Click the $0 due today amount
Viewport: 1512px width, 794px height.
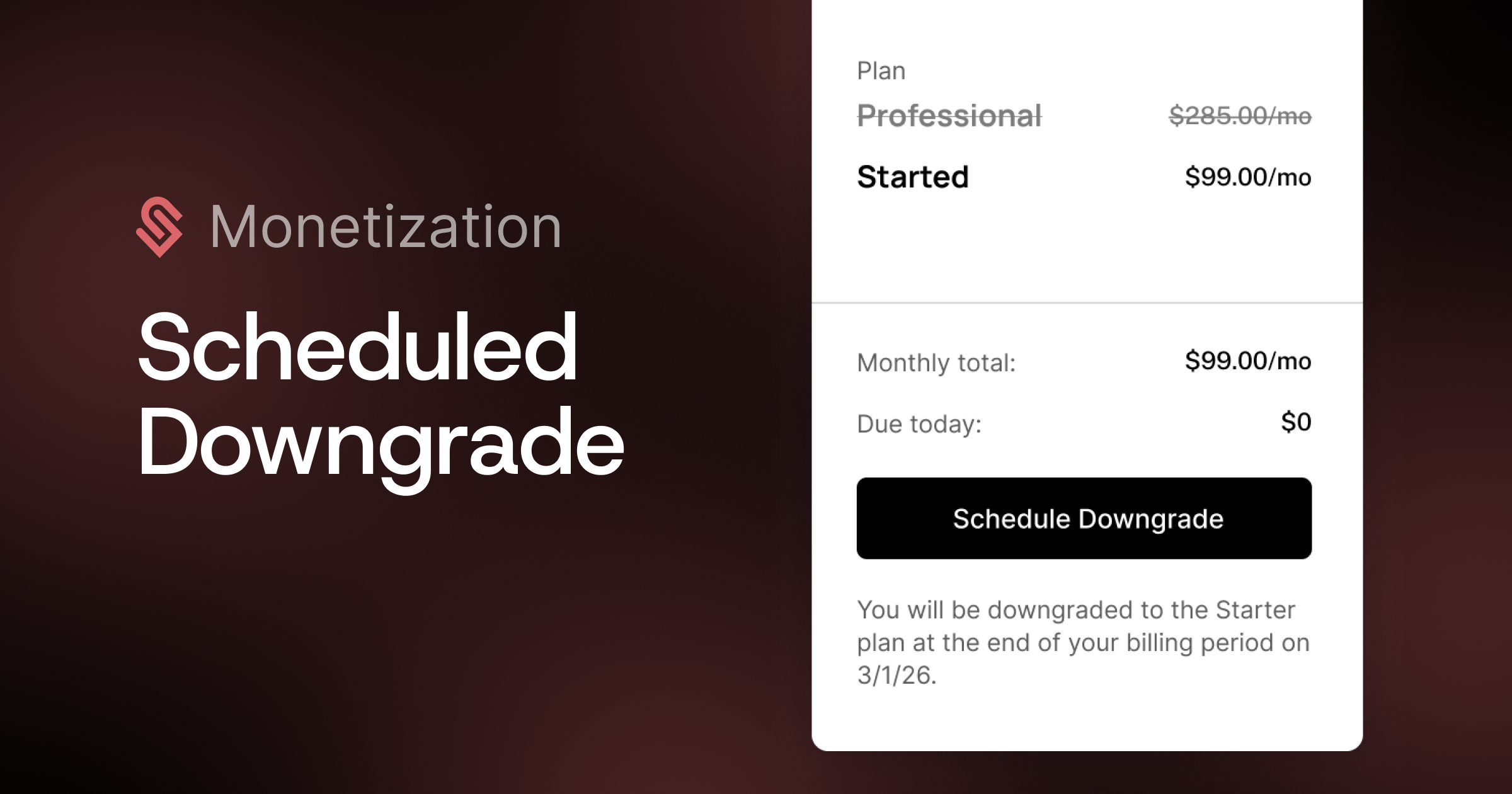(x=1296, y=422)
